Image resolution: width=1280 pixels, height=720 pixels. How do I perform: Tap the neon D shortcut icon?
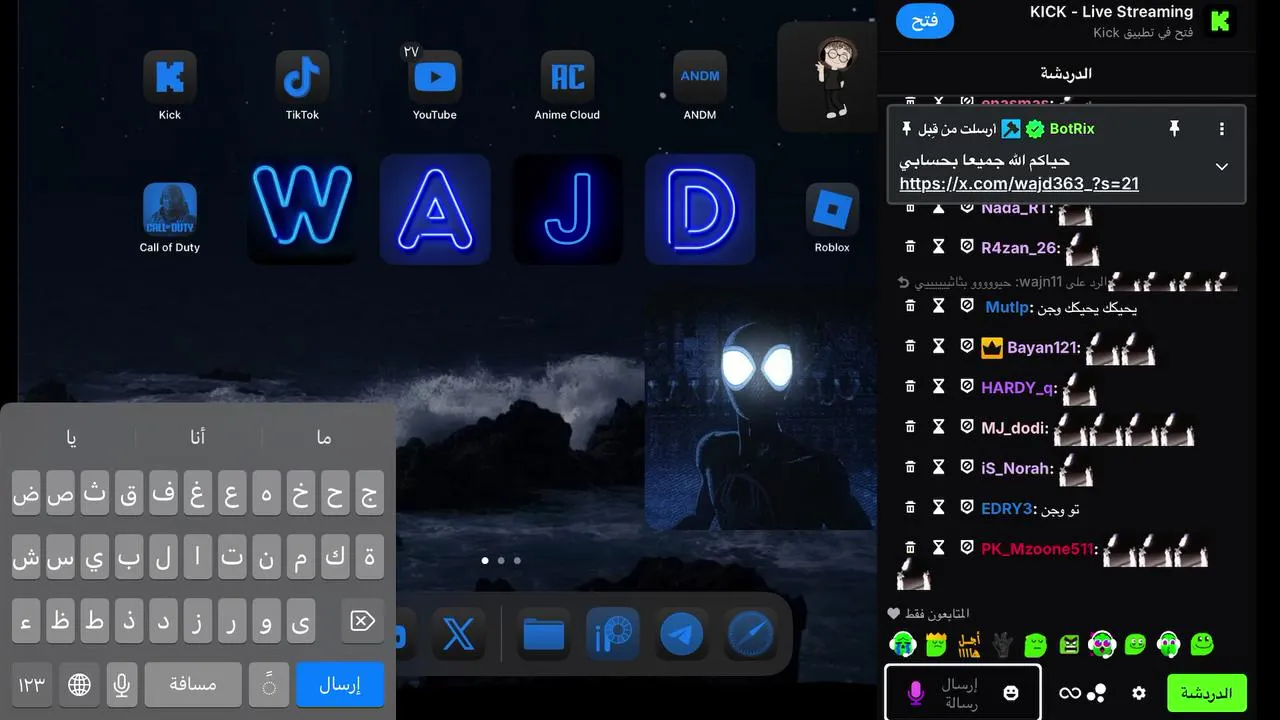pos(700,209)
